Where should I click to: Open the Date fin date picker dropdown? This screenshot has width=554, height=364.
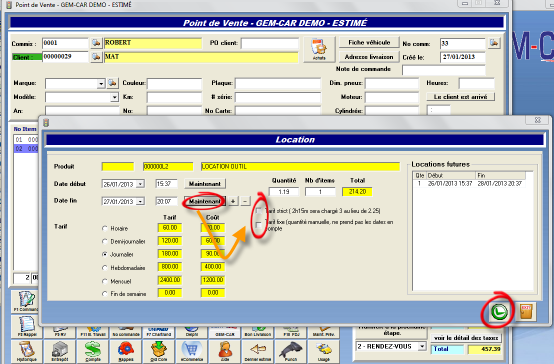point(141,201)
